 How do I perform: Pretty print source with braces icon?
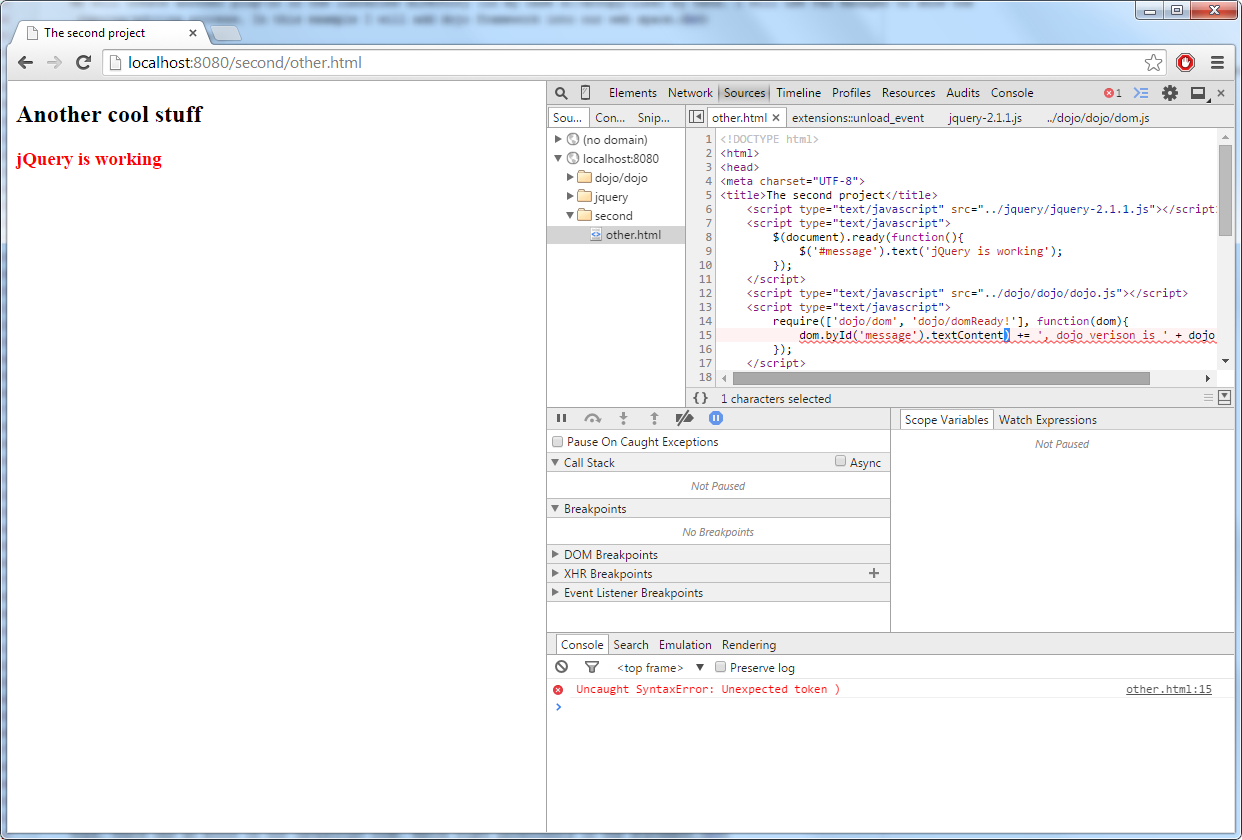pyautogui.click(x=701, y=398)
